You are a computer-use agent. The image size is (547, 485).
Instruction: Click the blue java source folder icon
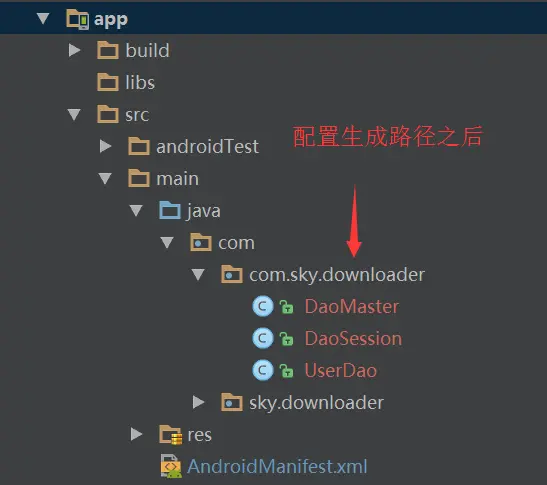tap(170, 210)
